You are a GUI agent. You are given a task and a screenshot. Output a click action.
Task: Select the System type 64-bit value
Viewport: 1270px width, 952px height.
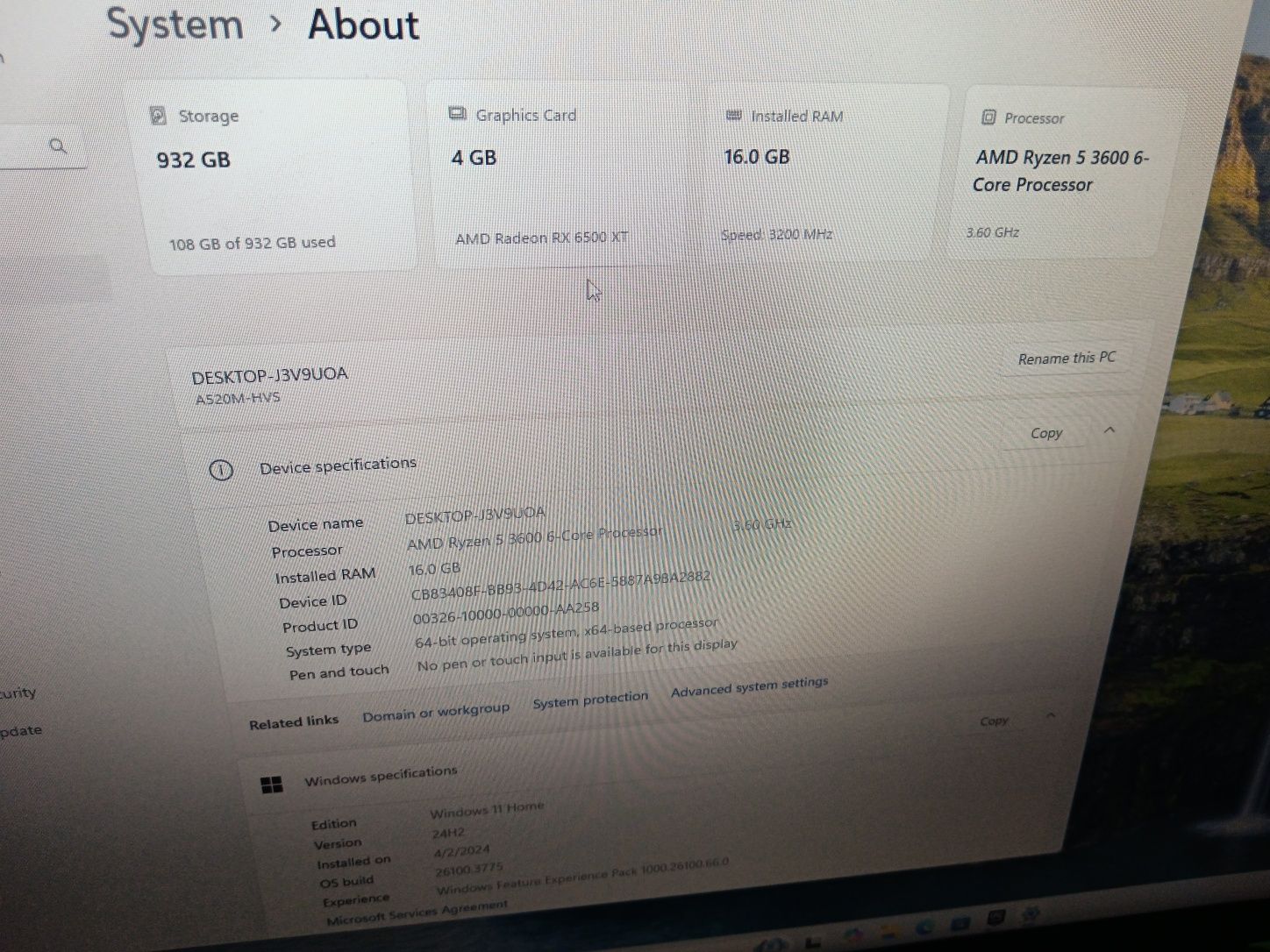tap(566, 633)
